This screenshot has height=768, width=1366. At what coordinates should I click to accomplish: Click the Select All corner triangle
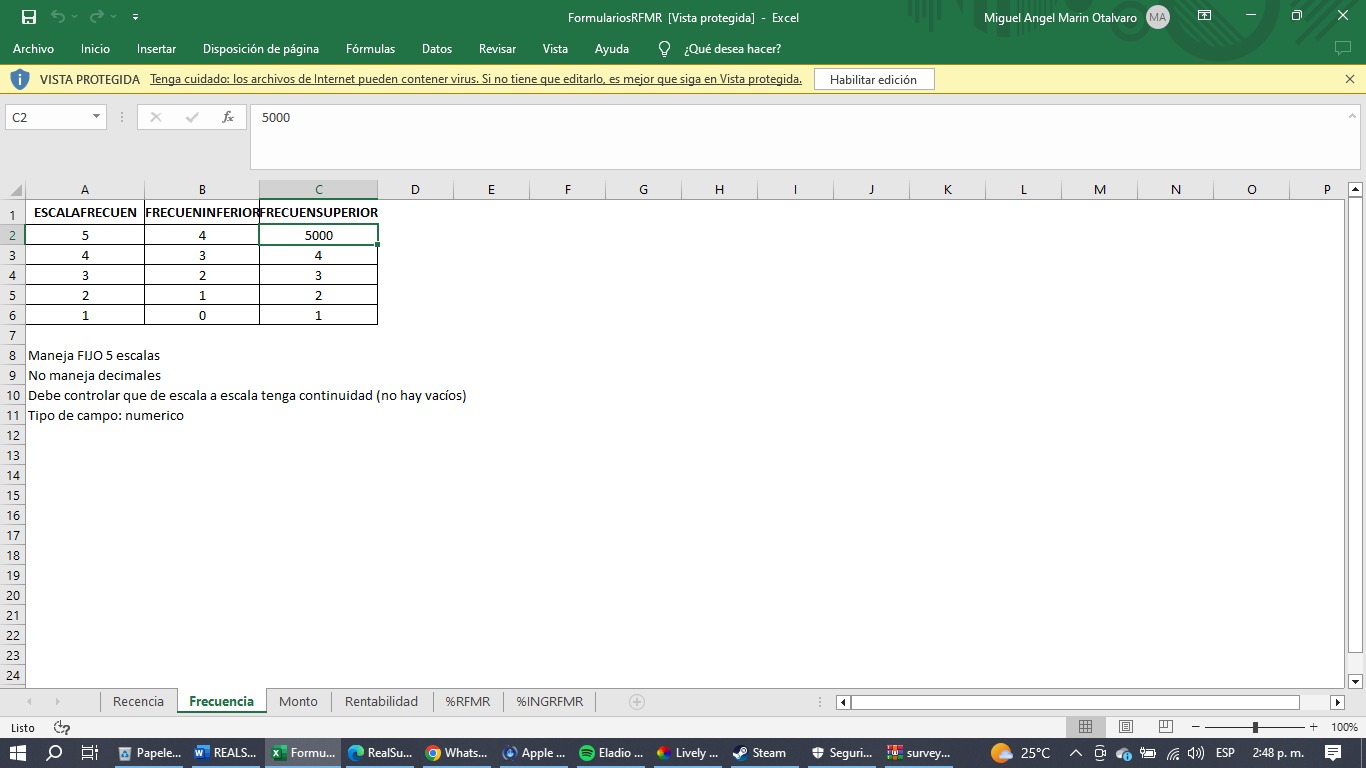pyautogui.click(x=15, y=190)
